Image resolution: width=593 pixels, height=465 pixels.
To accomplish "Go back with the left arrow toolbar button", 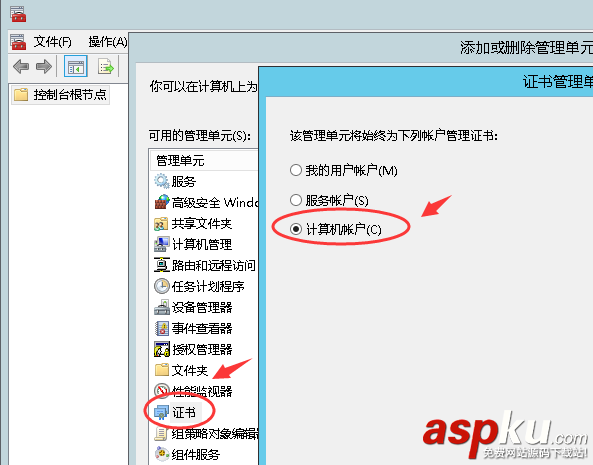I will pyautogui.click(x=21, y=67).
